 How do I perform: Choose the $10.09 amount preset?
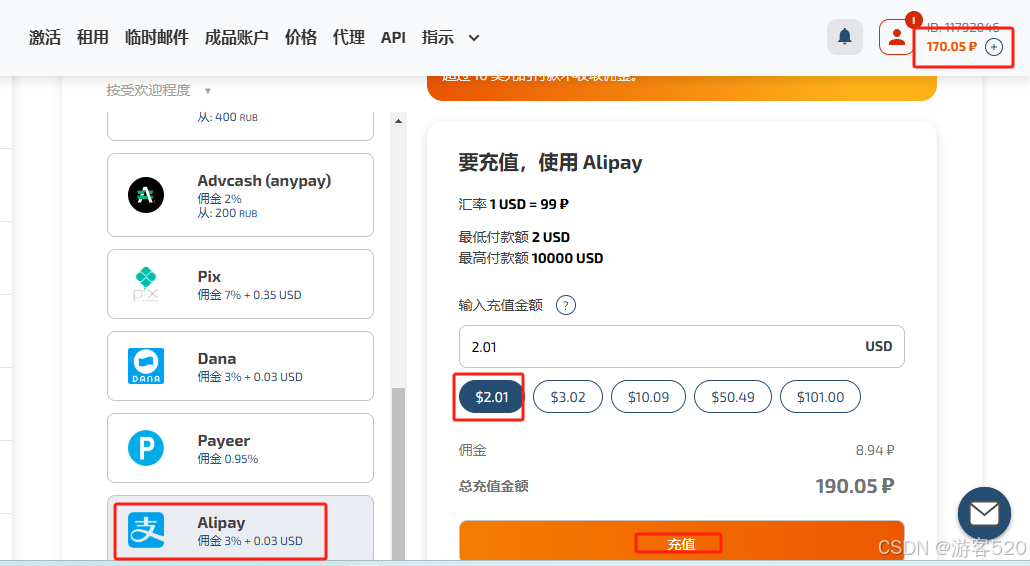[648, 397]
